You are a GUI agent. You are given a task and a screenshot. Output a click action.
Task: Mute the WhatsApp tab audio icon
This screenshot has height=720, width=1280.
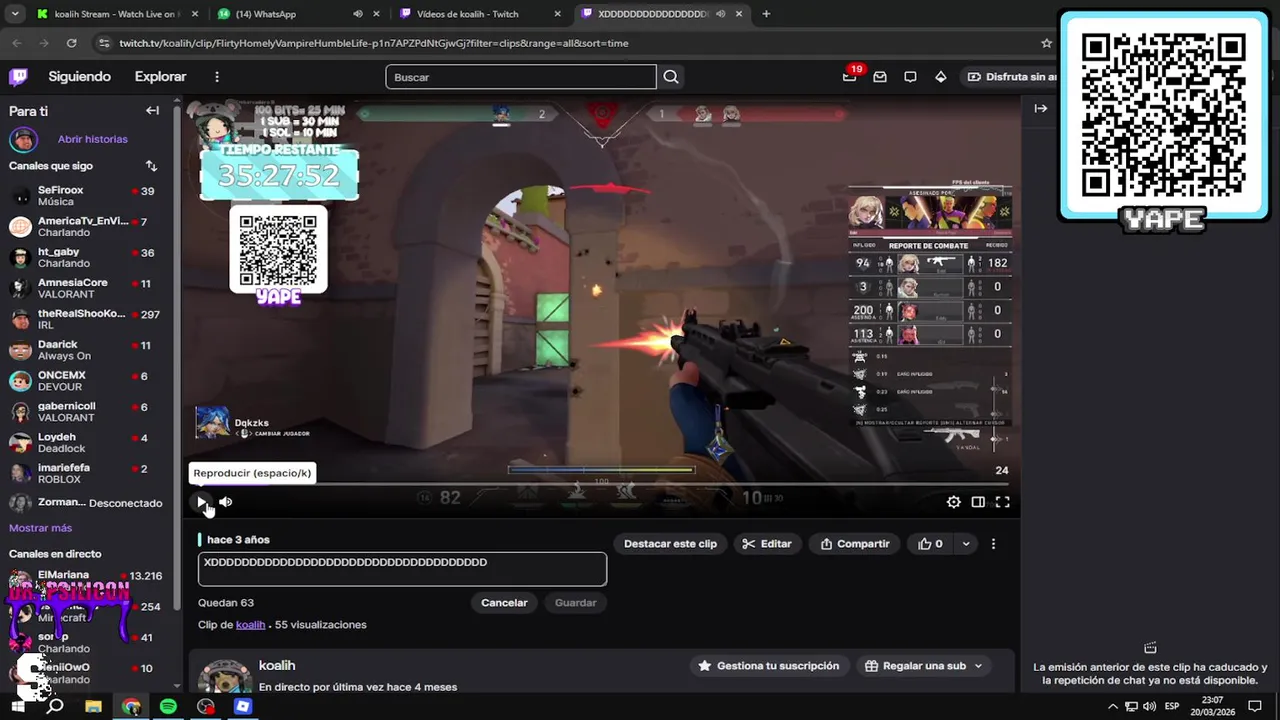358,14
